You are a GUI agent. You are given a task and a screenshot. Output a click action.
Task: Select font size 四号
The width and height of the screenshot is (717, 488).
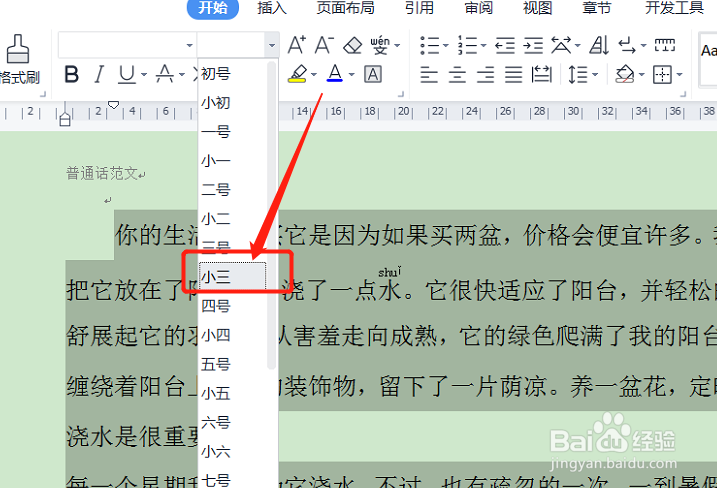[232, 306]
